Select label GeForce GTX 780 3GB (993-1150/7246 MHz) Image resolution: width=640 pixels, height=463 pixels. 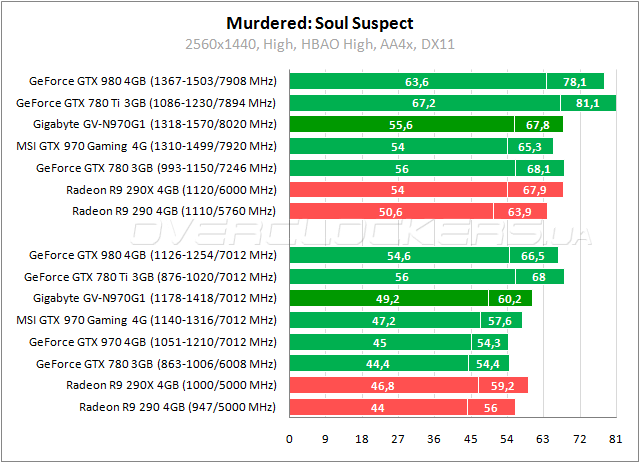pyautogui.click(x=156, y=168)
